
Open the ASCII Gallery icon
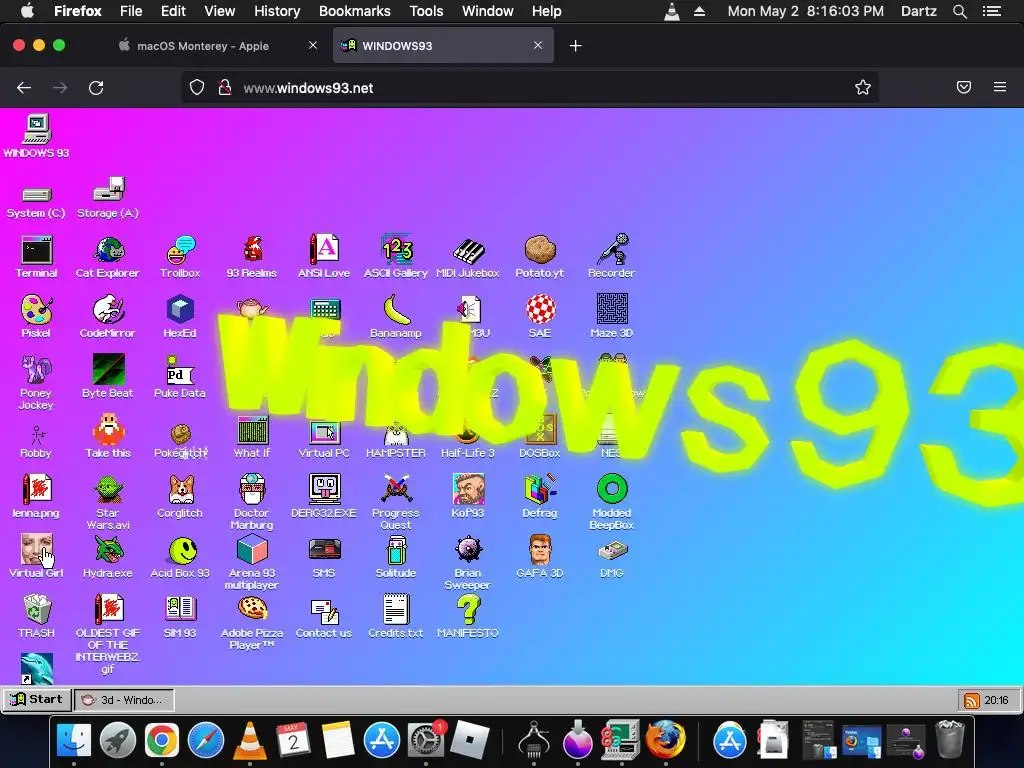pyautogui.click(x=396, y=257)
